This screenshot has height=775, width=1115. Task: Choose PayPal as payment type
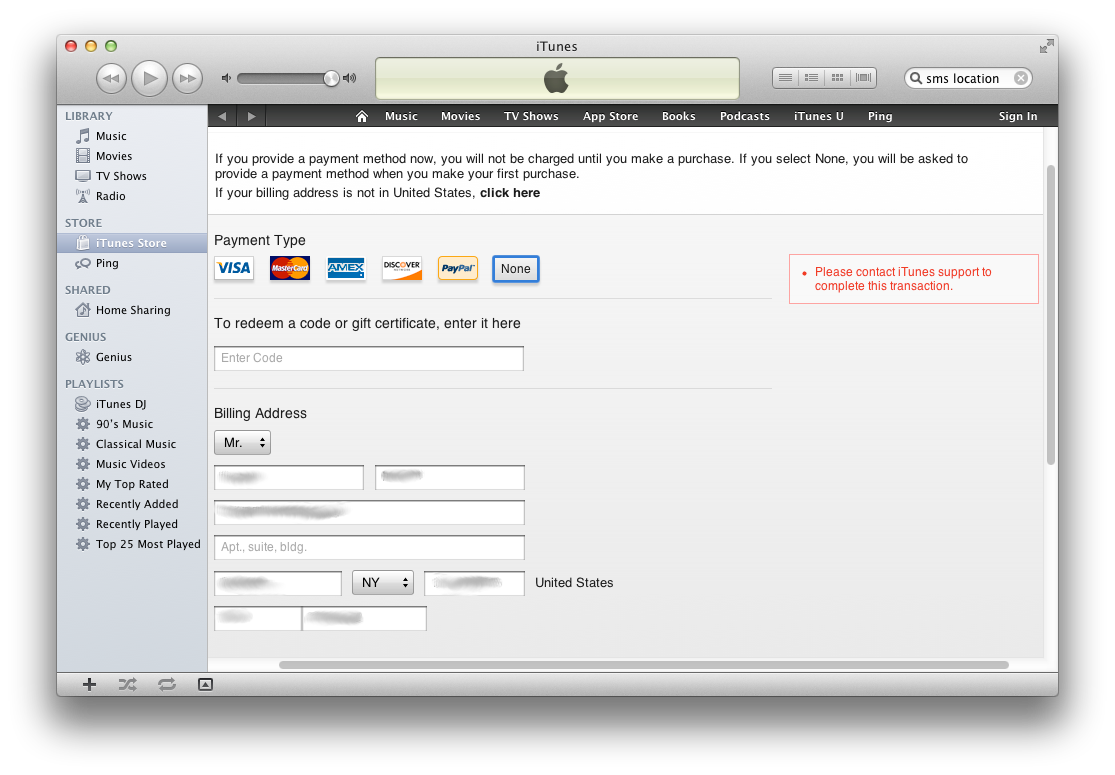457,268
